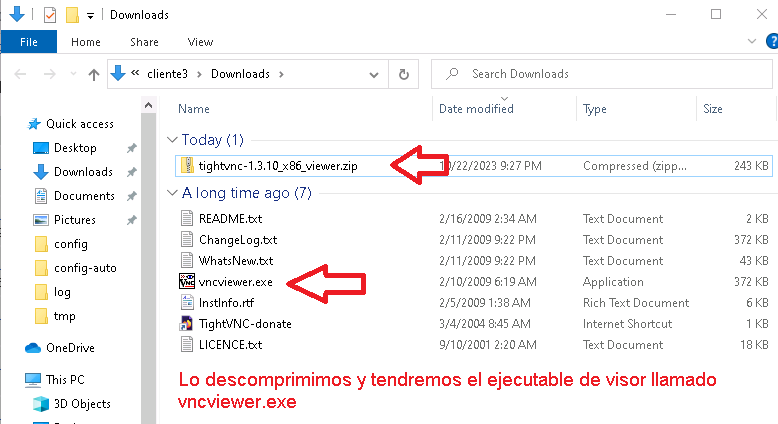This screenshot has height=424, width=778.
Task: Click cliente3 in the address breadcrumb
Action: pyautogui.click(x=167, y=74)
